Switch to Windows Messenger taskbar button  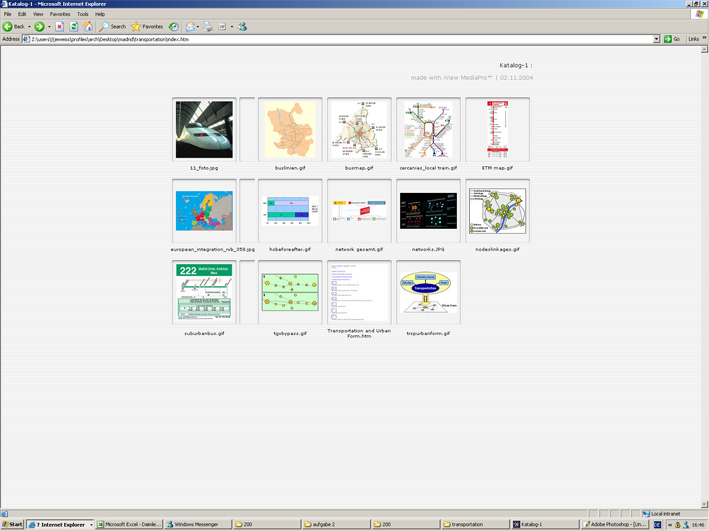197,524
